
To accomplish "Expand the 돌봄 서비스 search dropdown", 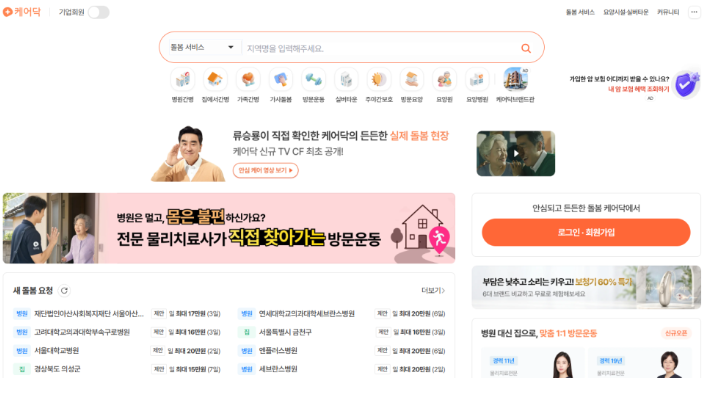I will click(202, 47).
